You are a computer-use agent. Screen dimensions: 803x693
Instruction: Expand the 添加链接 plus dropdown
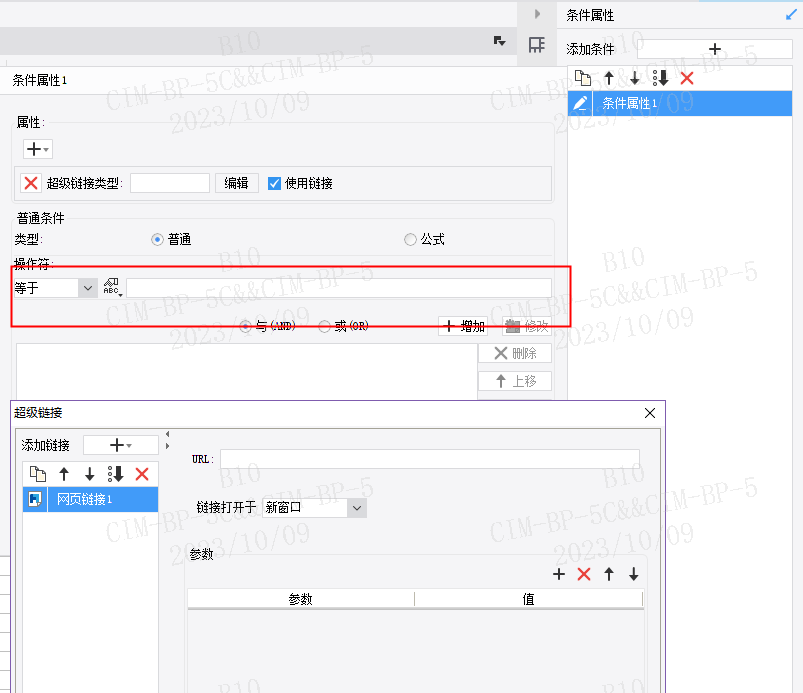[121, 445]
